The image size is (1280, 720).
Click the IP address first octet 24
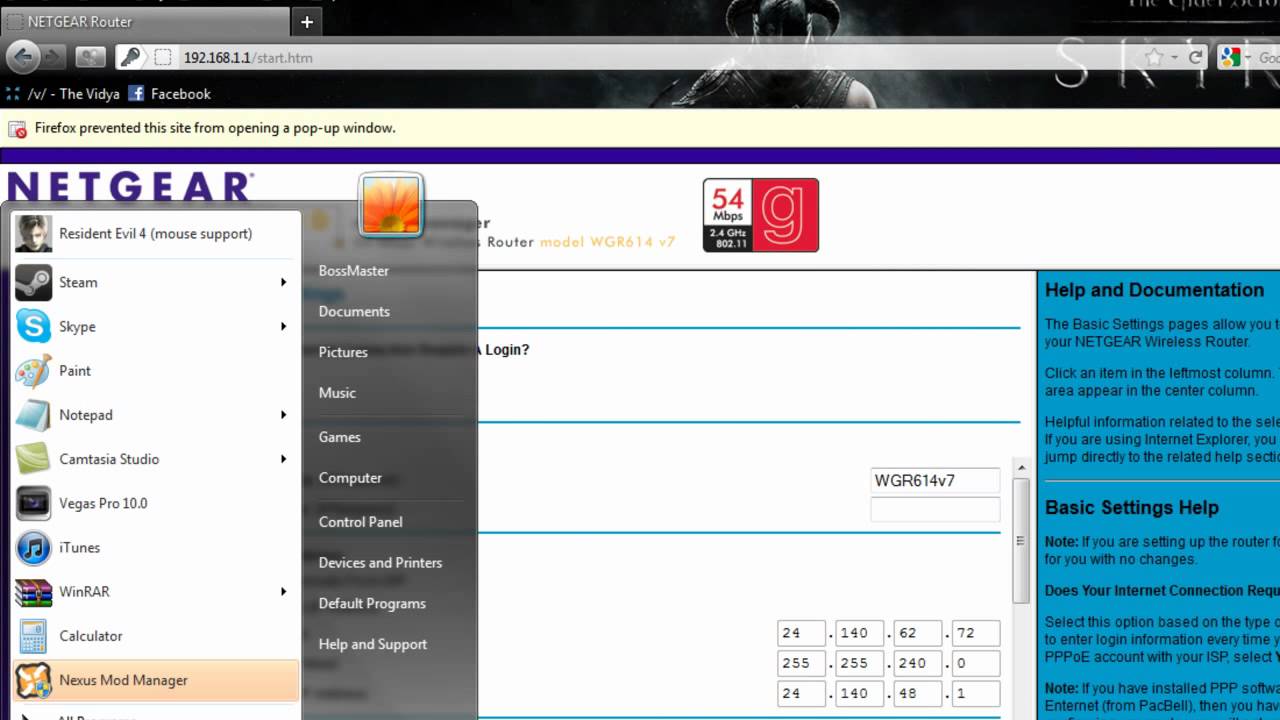801,633
